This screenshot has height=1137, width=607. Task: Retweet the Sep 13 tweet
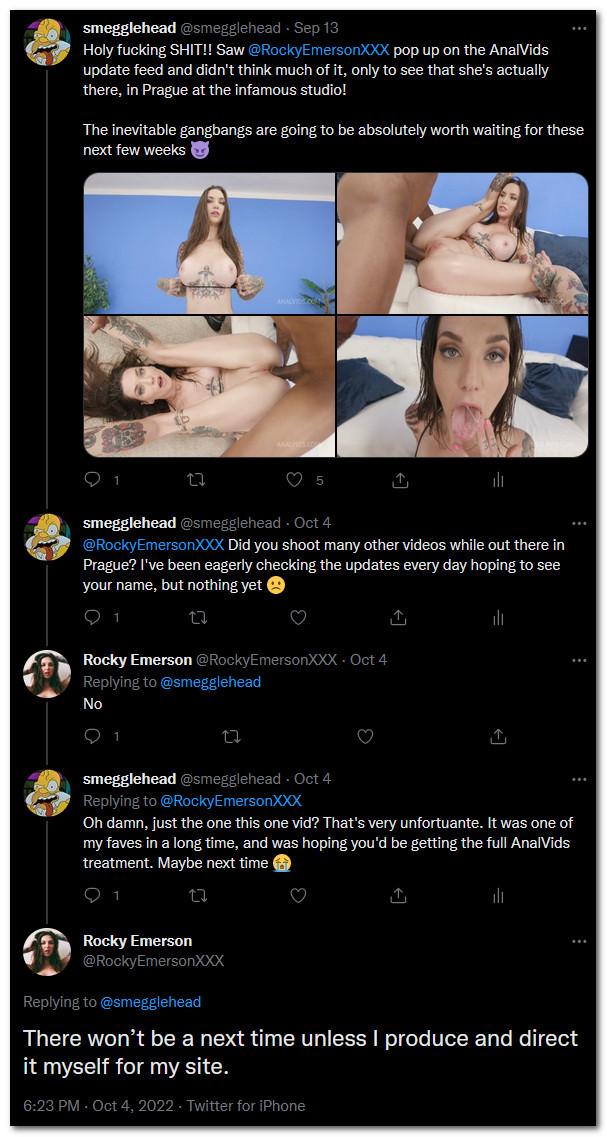click(197, 480)
